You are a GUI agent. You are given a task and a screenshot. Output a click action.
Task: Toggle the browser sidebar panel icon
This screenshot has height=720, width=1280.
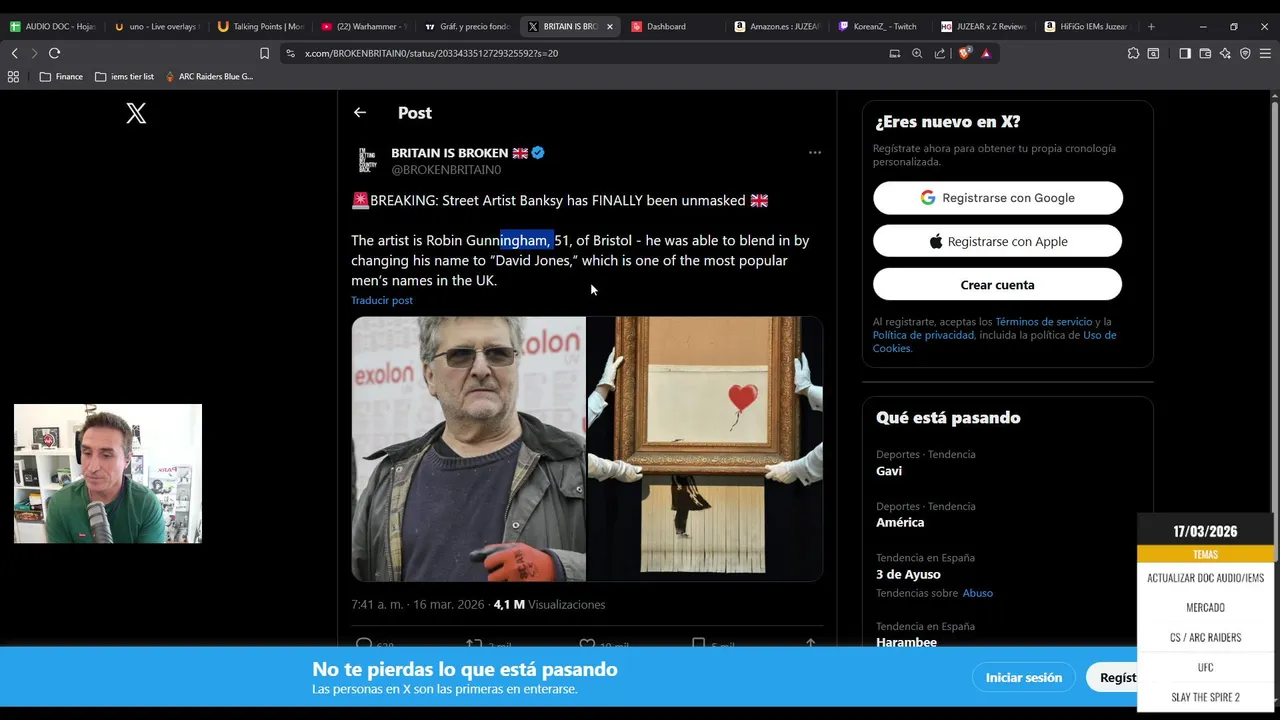(x=1185, y=53)
